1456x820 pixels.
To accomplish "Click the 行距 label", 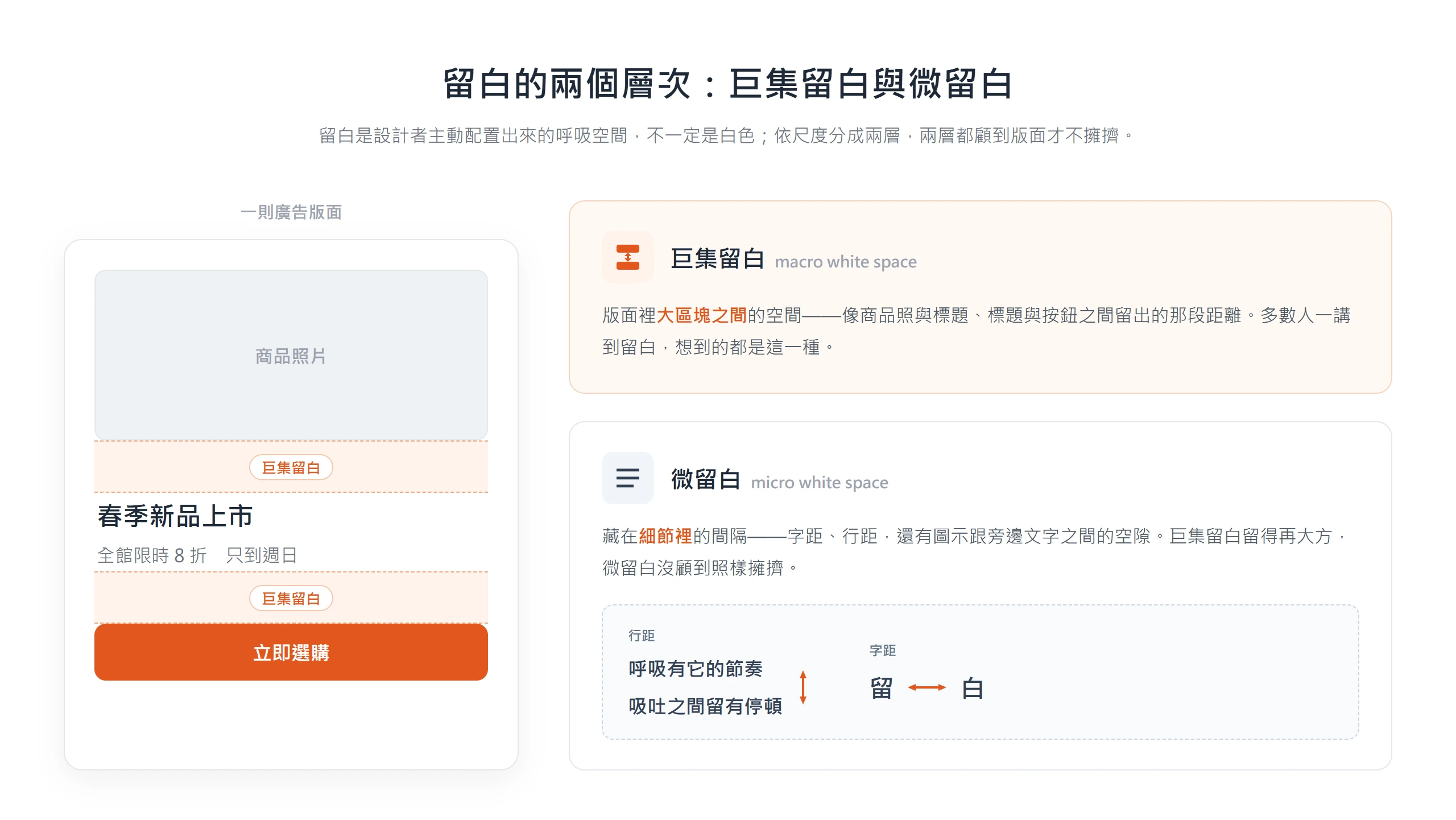I will coord(642,636).
